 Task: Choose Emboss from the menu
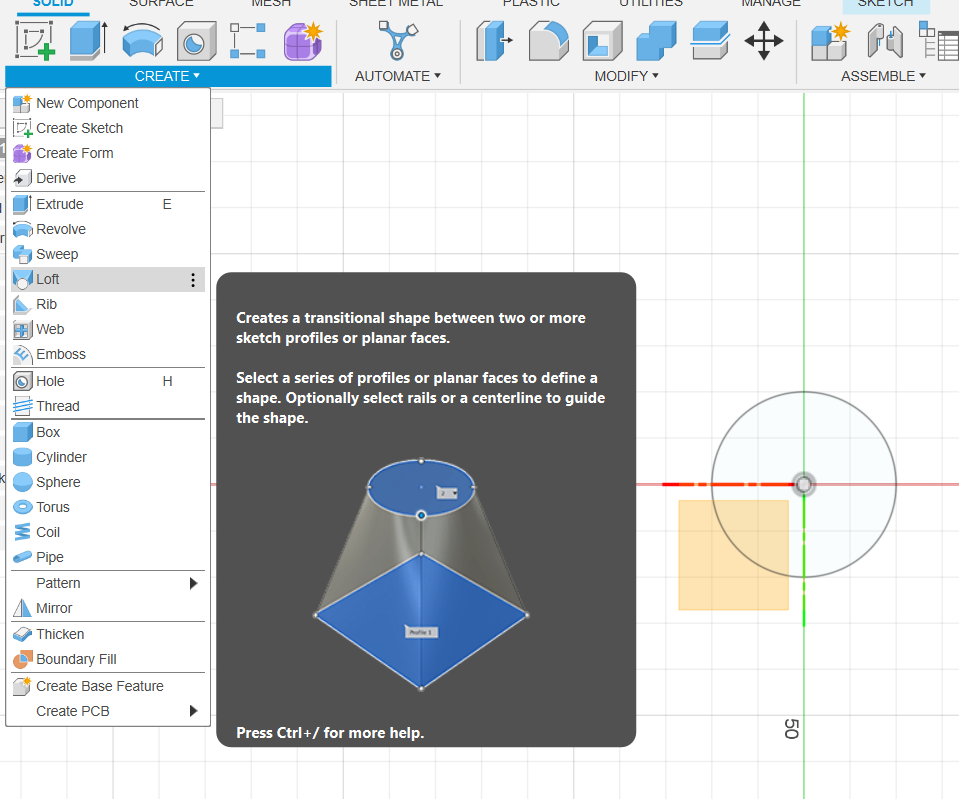(108, 354)
